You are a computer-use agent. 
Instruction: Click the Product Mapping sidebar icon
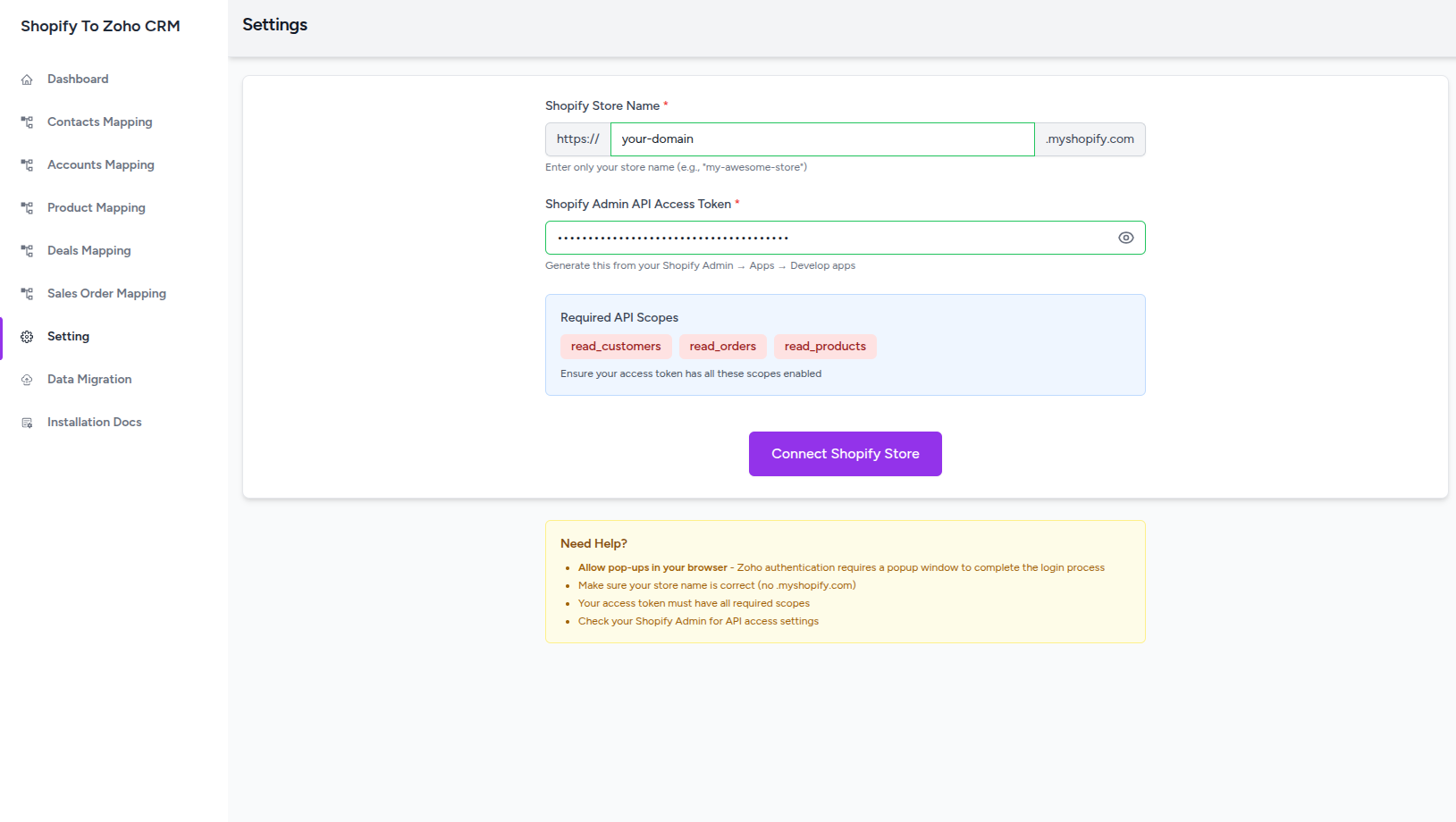[x=28, y=207]
